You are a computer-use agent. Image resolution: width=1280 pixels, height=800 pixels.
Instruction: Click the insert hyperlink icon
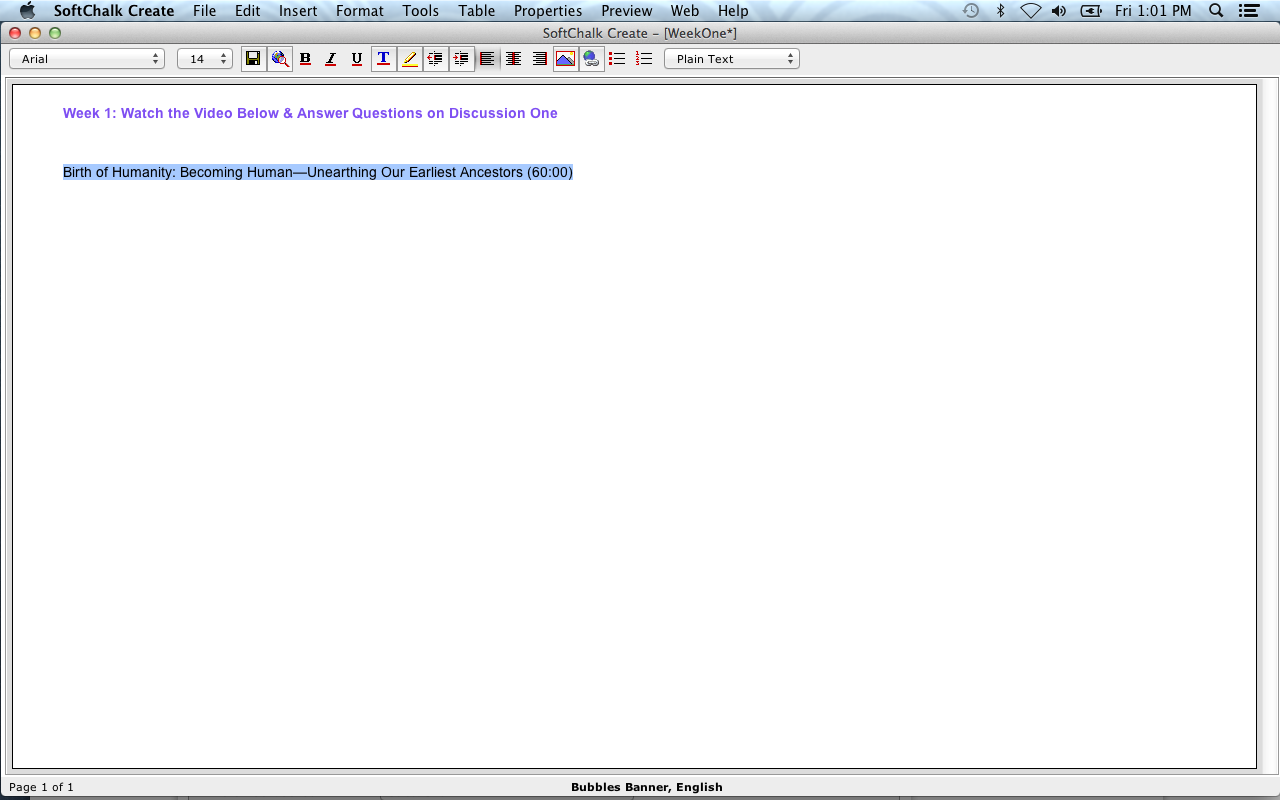pyautogui.click(x=591, y=59)
